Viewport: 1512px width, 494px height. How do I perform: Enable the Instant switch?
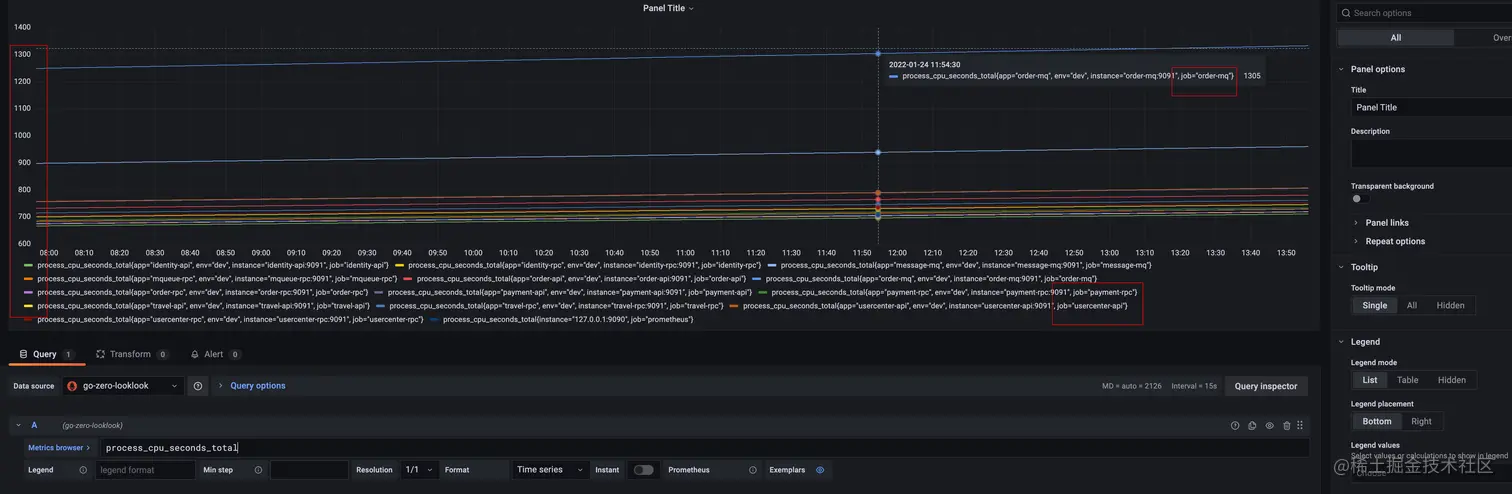click(643, 470)
